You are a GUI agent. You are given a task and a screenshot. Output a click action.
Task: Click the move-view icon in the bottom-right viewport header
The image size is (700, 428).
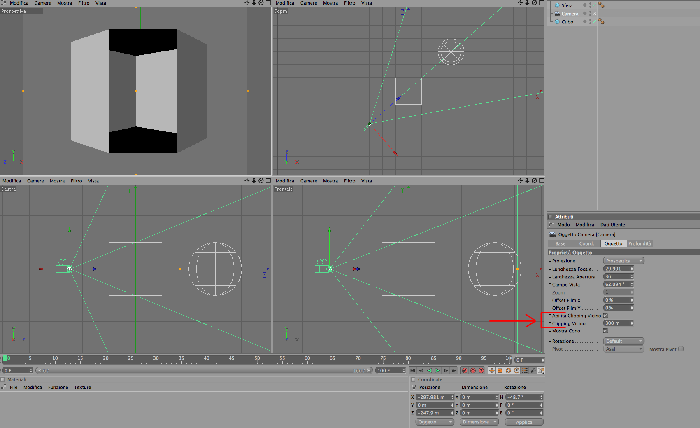coord(520,181)
